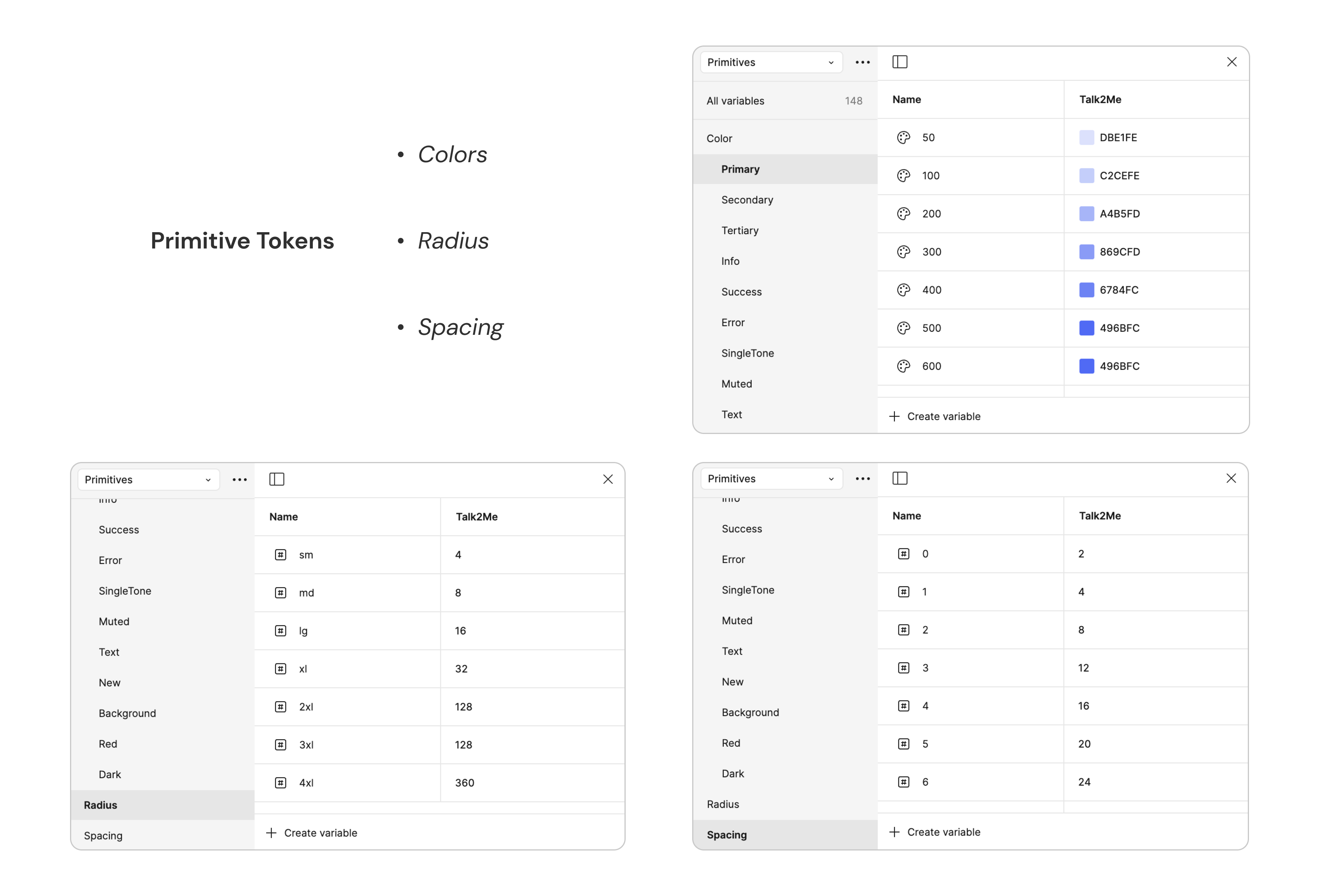Image resolution: width=1319 pixels, height=896 pixels.
Task: Click the 32 value for xl
Action: [x=461, y=668]
